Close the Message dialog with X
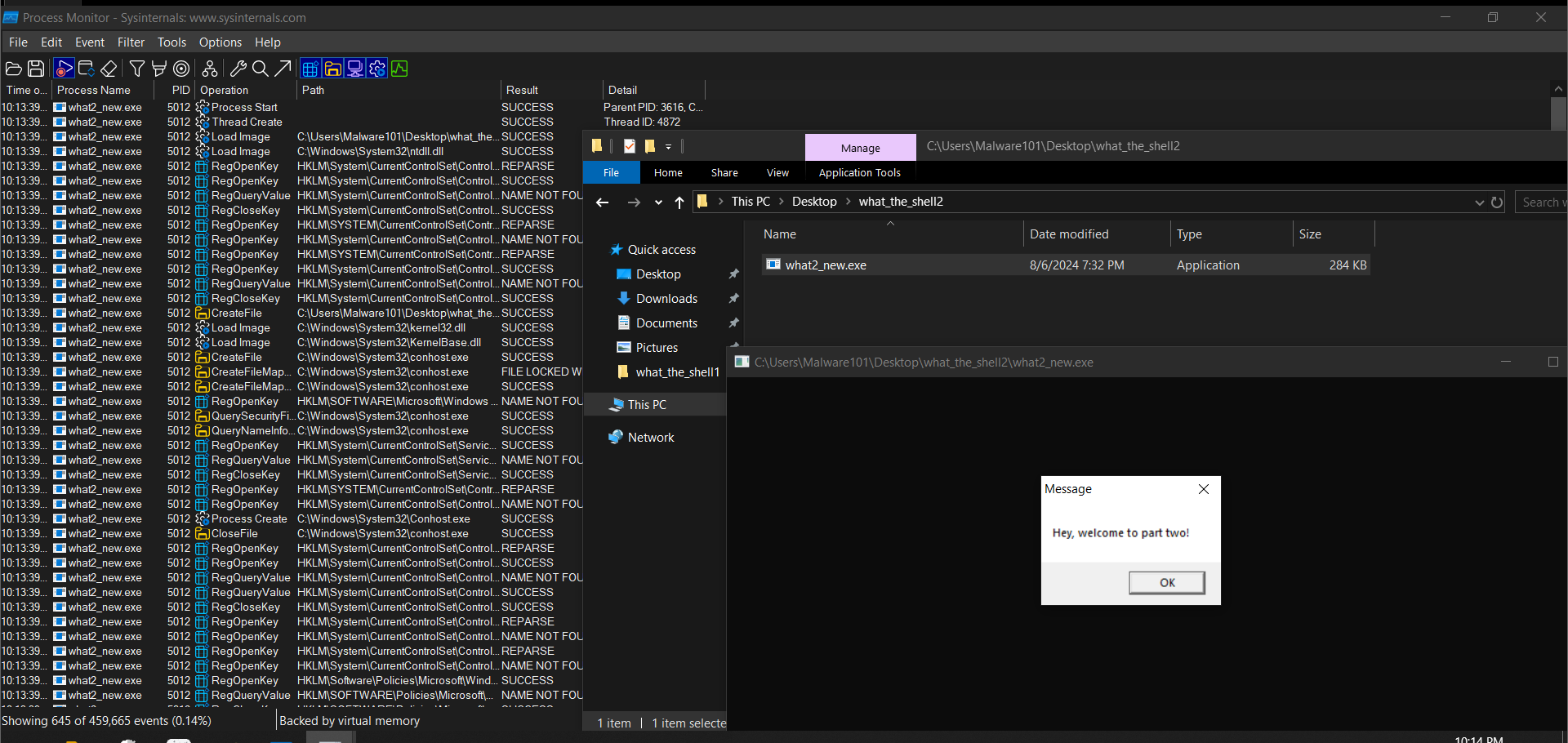The image size is (1568, 743). (x=1204, y=489)
